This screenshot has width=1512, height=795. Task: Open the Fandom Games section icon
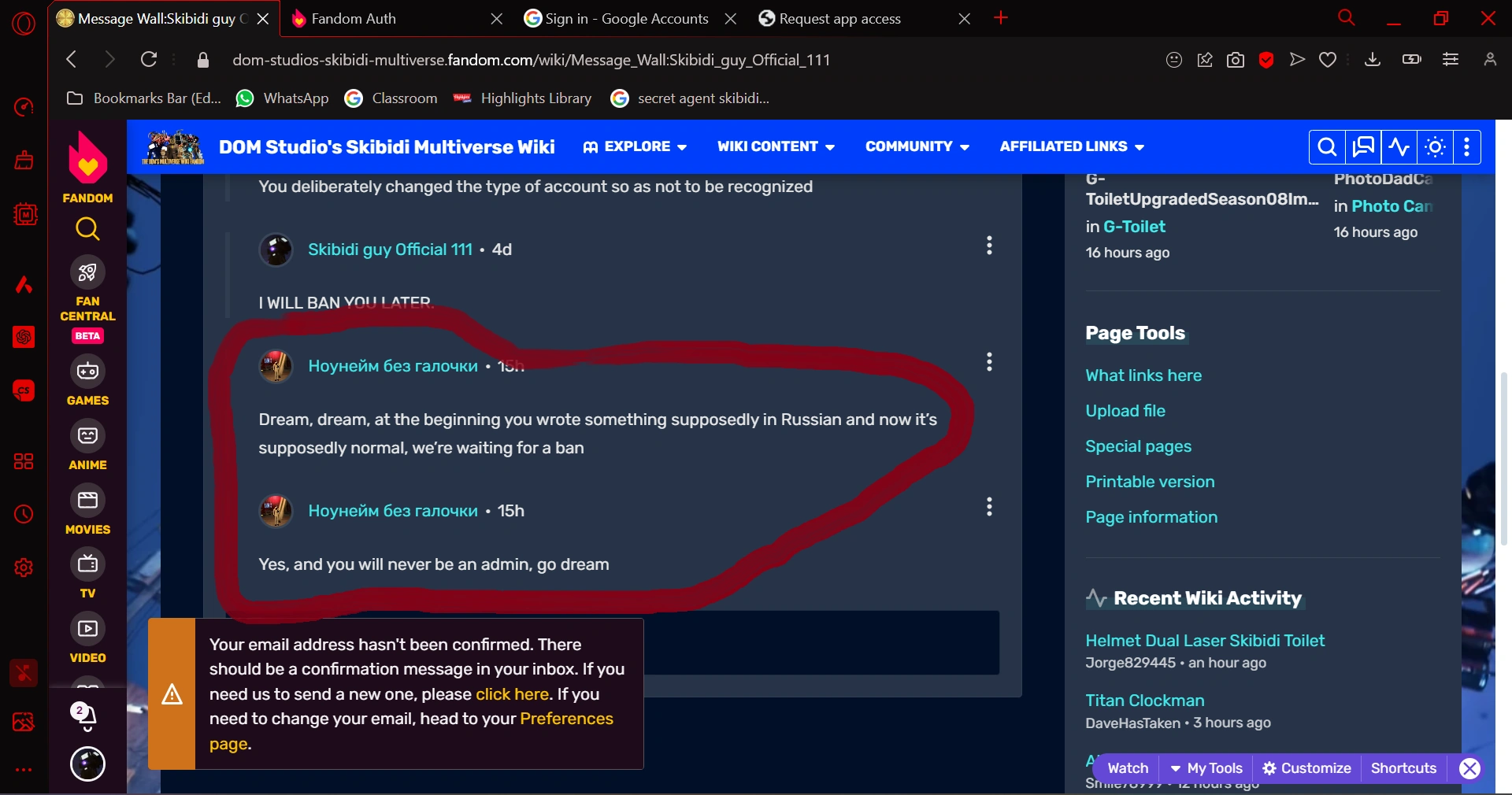click(x=87, y=383)
